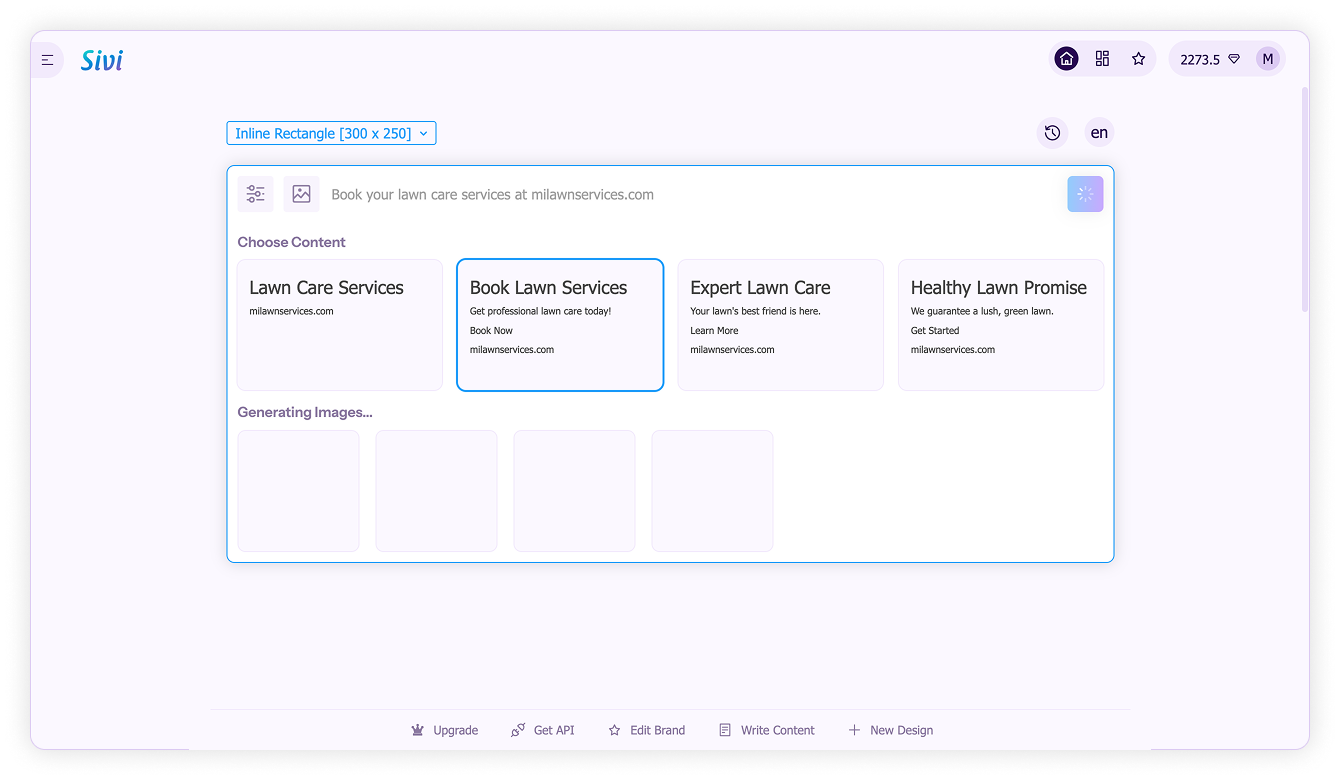The image size is (1340, 780).
Task: Click the Get API link
Action: click(x=543, y=730)
